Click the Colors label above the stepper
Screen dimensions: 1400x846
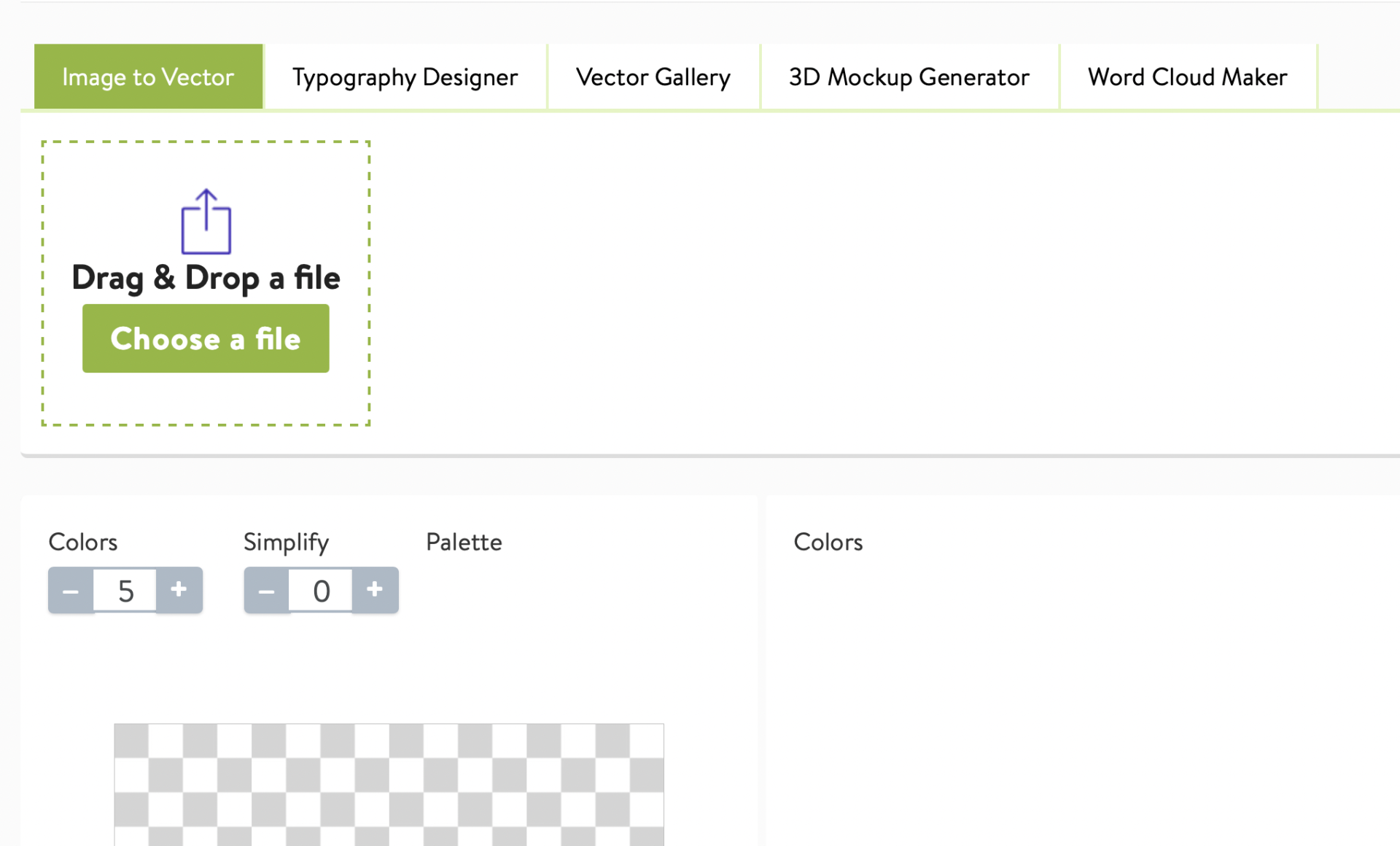(x=82, y=542)
